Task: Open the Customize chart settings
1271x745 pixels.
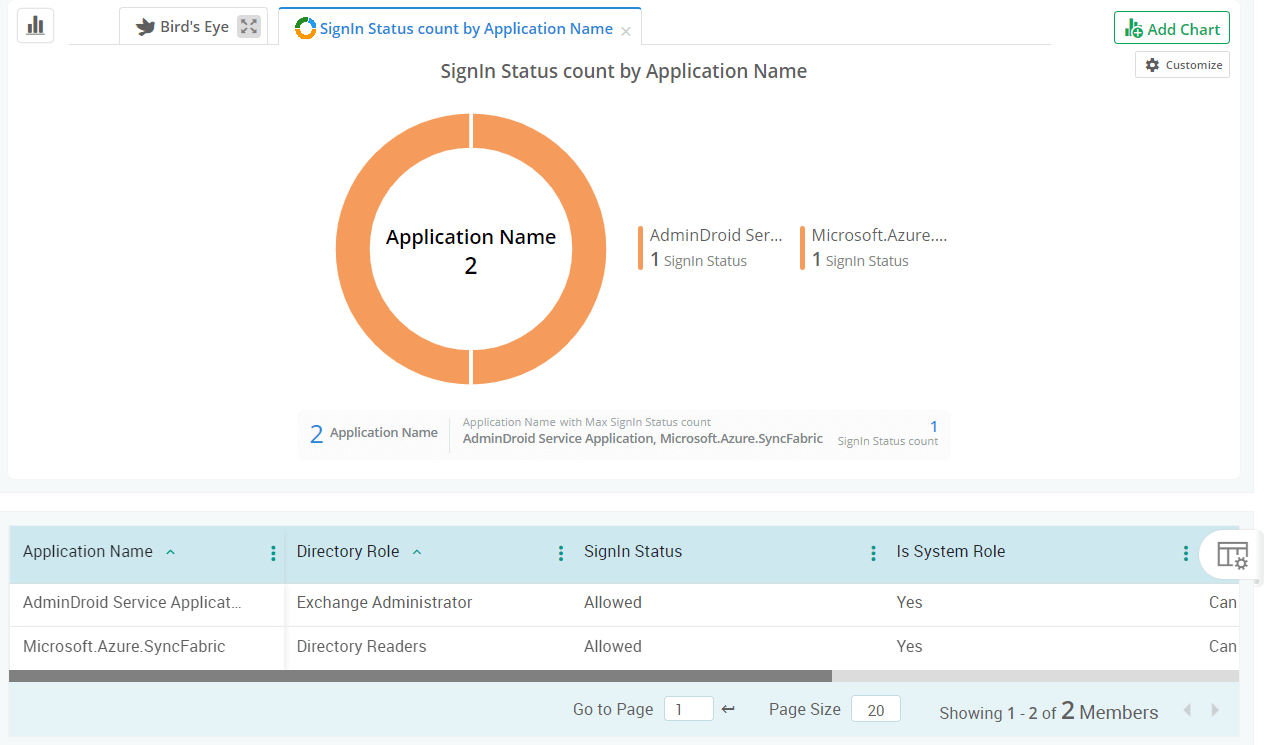Action: click(1182, 65)
